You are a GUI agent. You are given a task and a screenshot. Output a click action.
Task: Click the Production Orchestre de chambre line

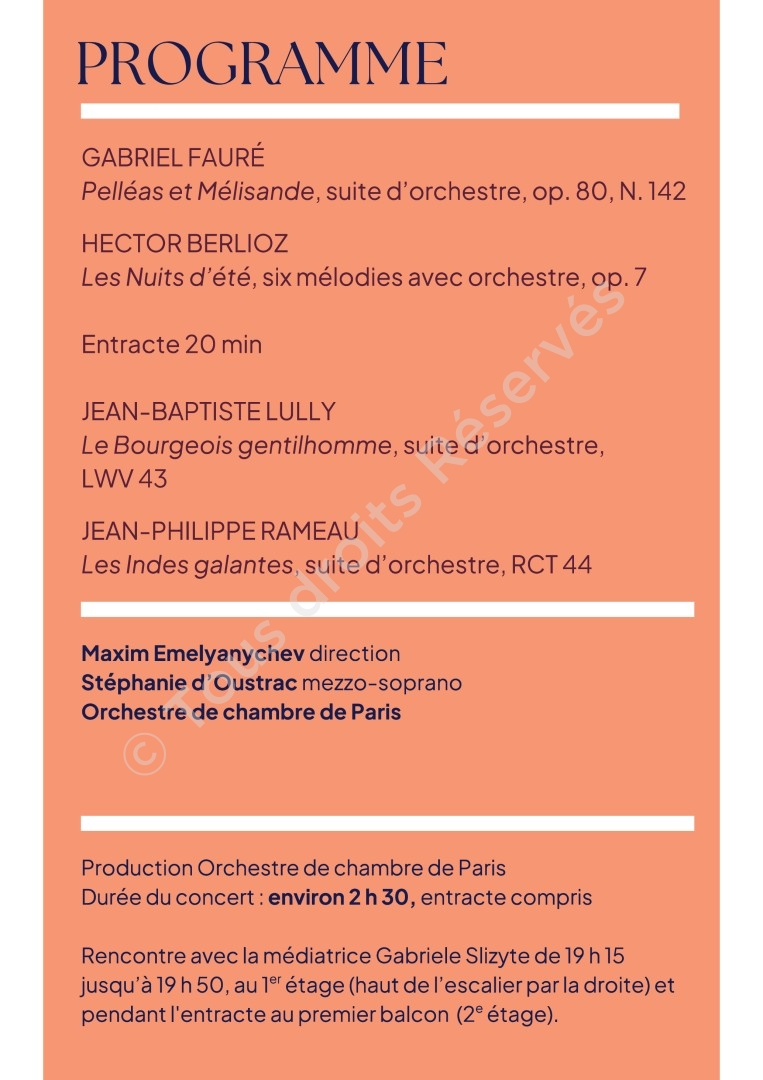click(293, 868)
